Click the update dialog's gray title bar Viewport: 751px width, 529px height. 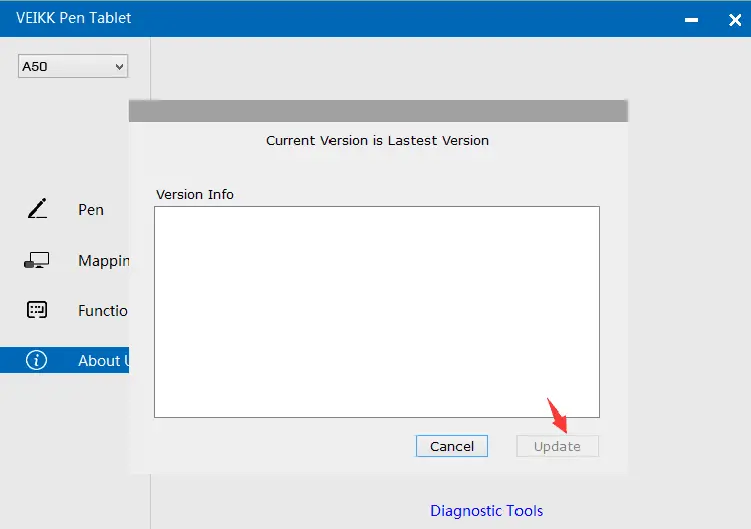tap(378, 111)
